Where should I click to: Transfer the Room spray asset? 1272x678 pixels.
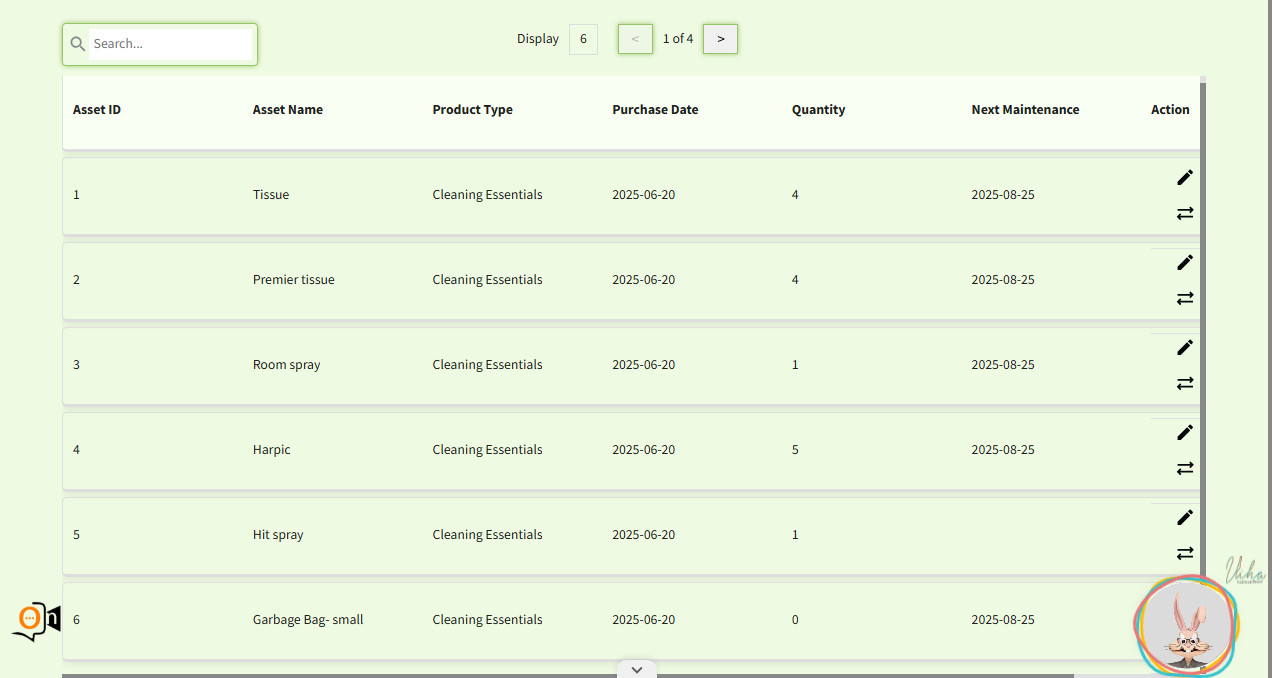pos(1185,383)
